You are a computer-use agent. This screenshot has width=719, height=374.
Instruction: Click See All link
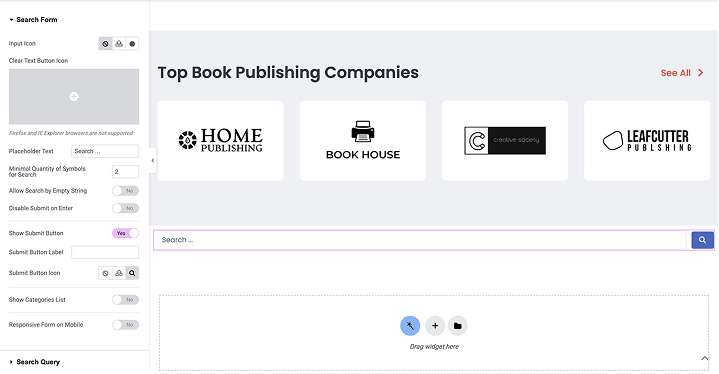(x=675, y=73)
